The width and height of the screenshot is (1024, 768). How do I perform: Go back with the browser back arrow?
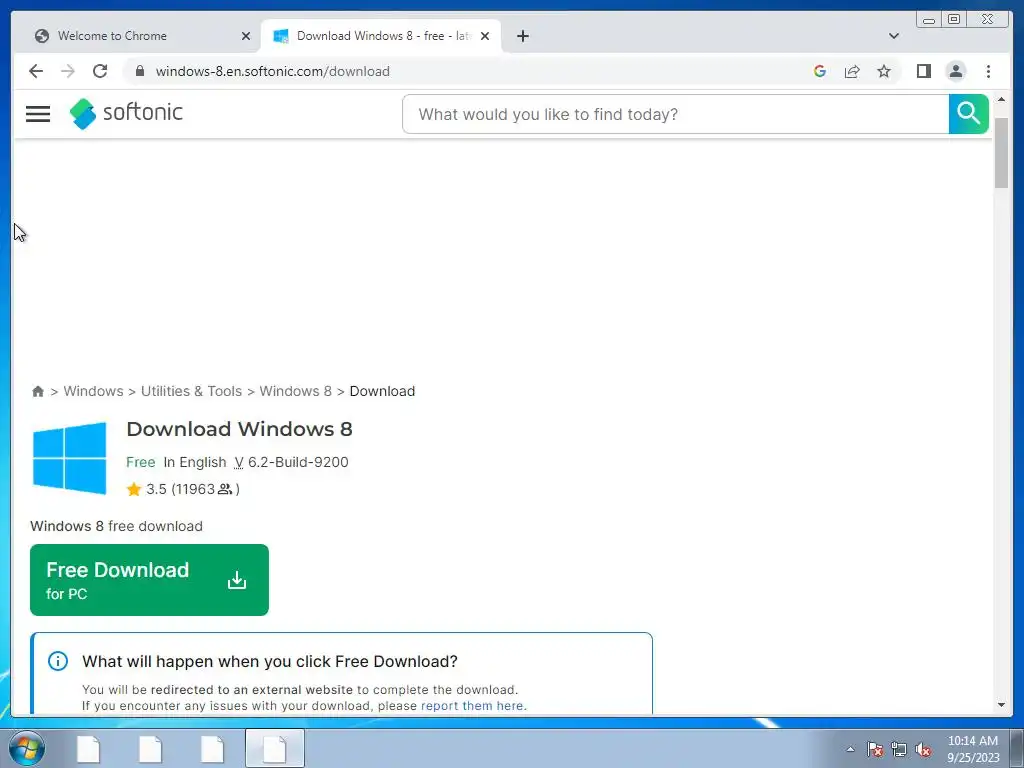click(36, 71)
